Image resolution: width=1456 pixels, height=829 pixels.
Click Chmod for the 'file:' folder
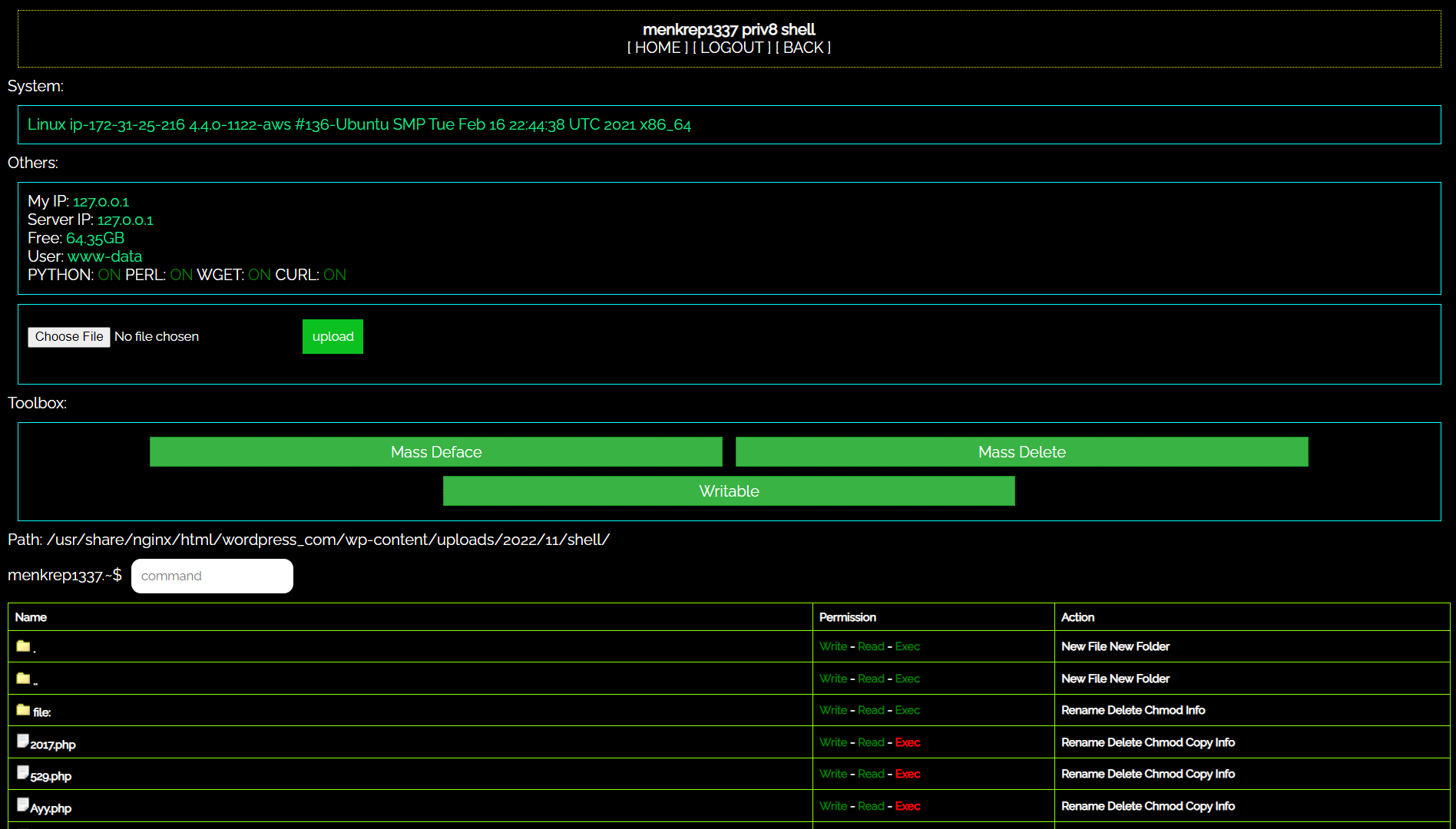1163,710
